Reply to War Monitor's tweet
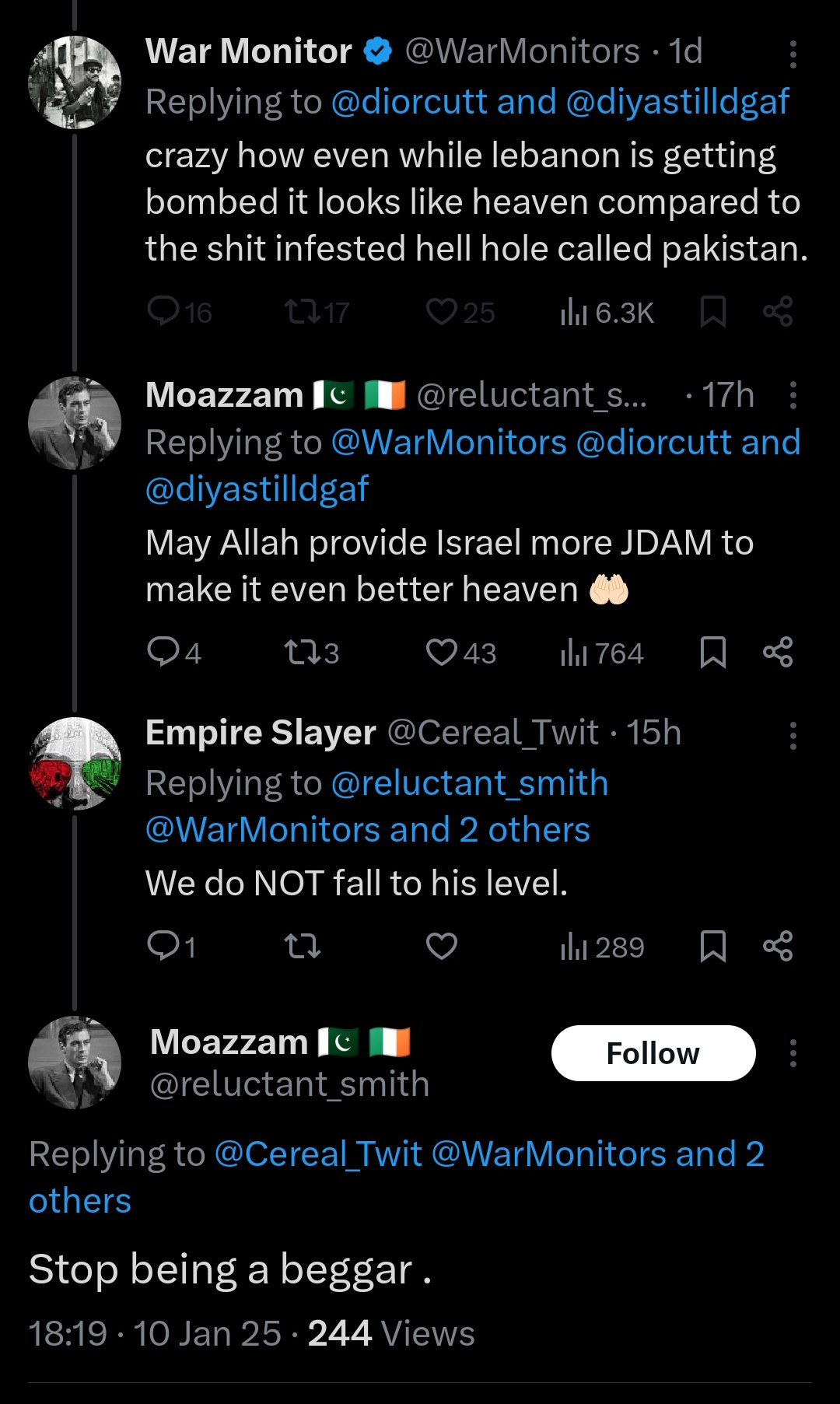 [163, 312]
